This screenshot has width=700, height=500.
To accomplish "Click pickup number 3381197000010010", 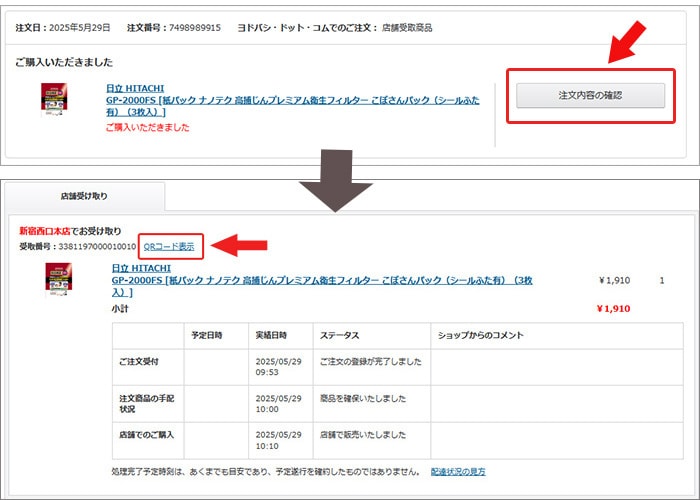I will tap(97, 246).
